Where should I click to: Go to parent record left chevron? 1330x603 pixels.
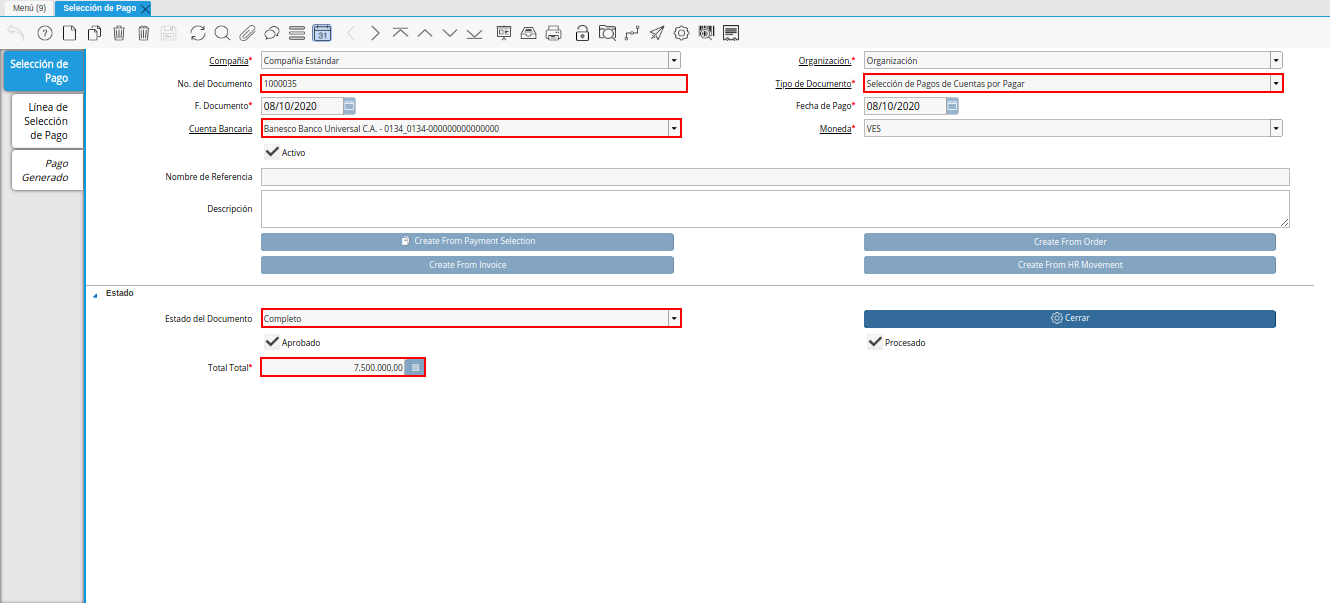click(351, 33)
